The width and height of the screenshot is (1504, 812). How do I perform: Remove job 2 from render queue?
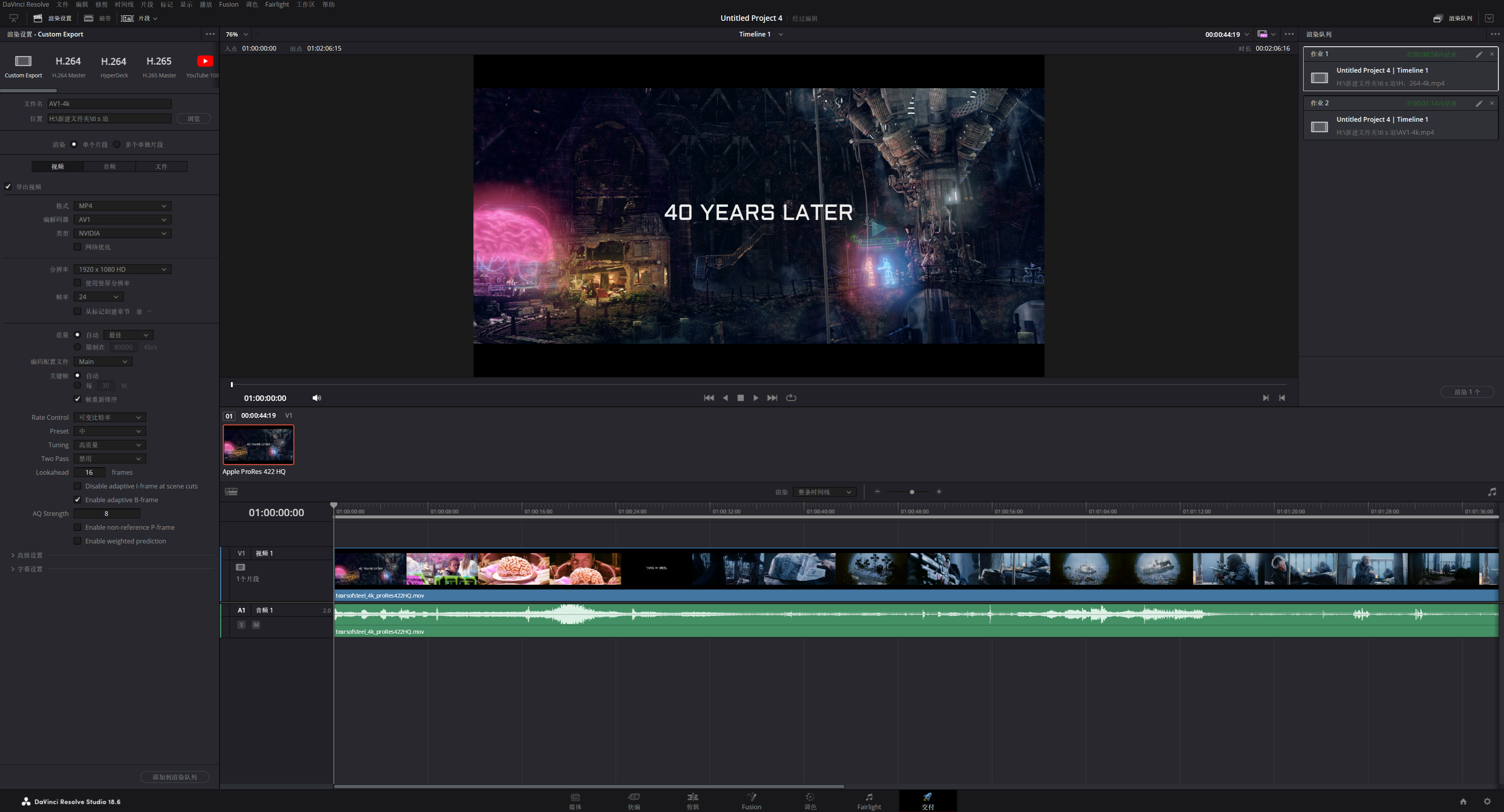[1492, 103]
